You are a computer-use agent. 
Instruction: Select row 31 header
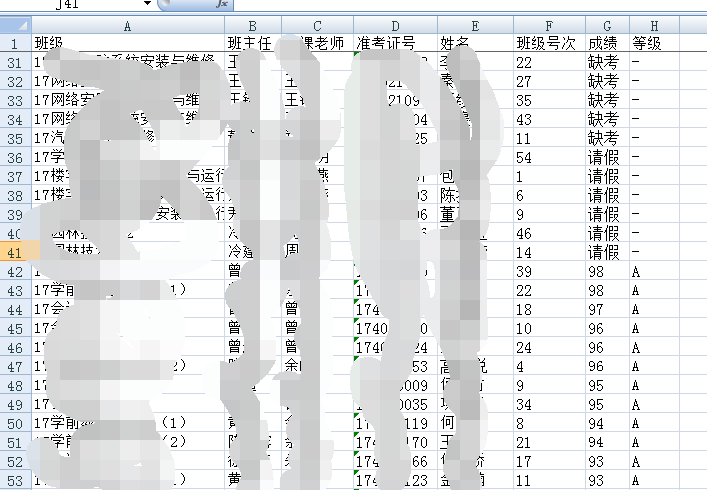pos(15,62)
